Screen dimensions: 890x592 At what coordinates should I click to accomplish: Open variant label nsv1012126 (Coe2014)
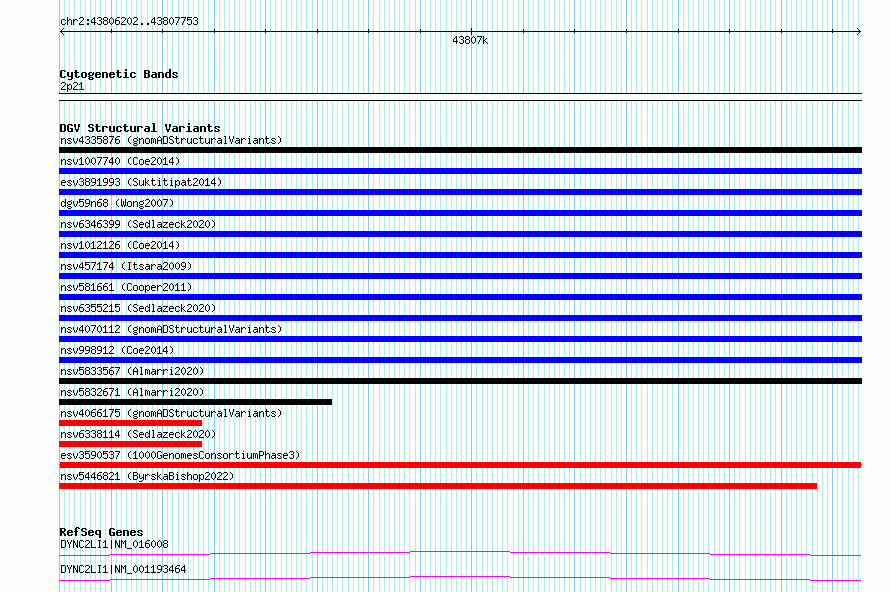click(x=120, y=245)
